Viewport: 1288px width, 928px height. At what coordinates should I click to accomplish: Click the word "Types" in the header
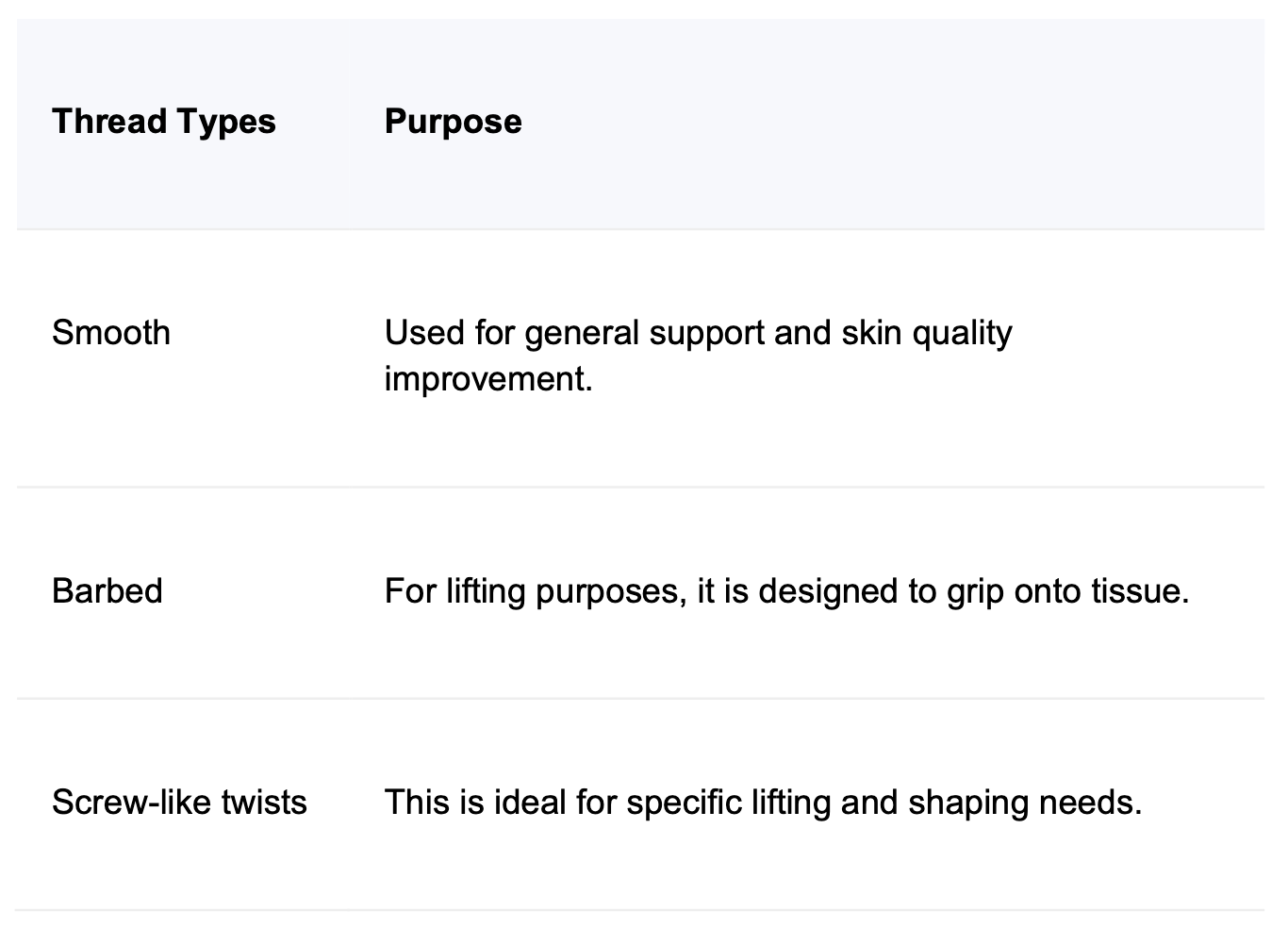(x=232, y=122)
